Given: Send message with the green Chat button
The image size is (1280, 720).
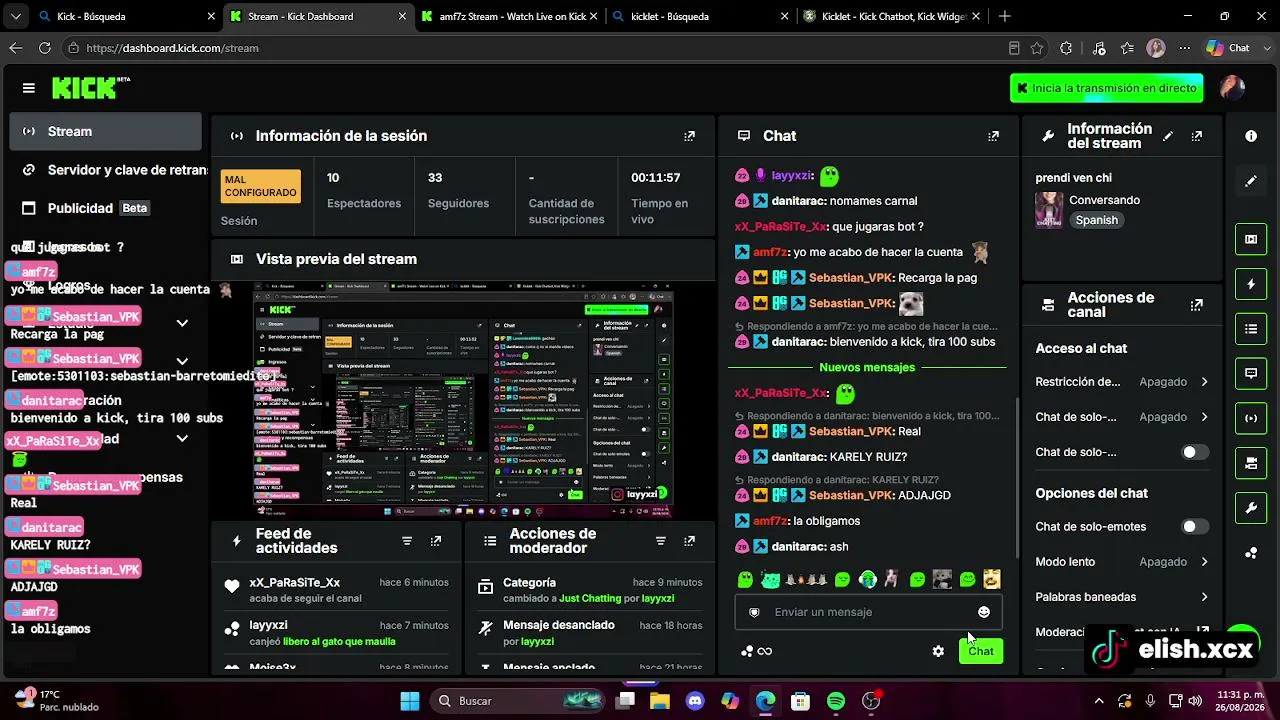Looking at the screenshot, I should pyautogui.click(x=981, y=651).
